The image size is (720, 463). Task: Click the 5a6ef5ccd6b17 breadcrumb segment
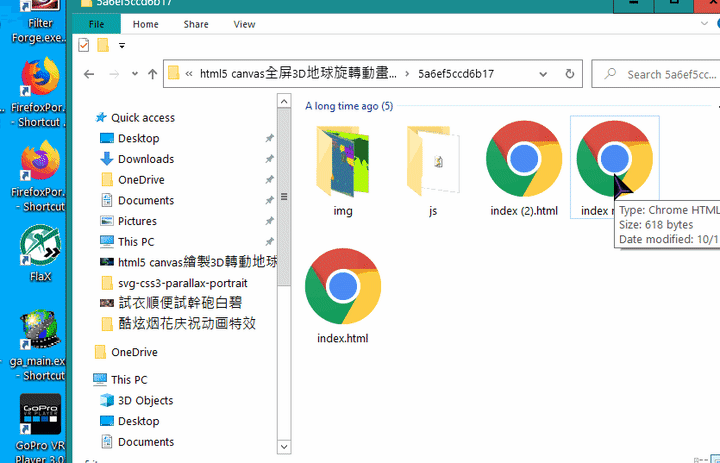click(456, 74)
